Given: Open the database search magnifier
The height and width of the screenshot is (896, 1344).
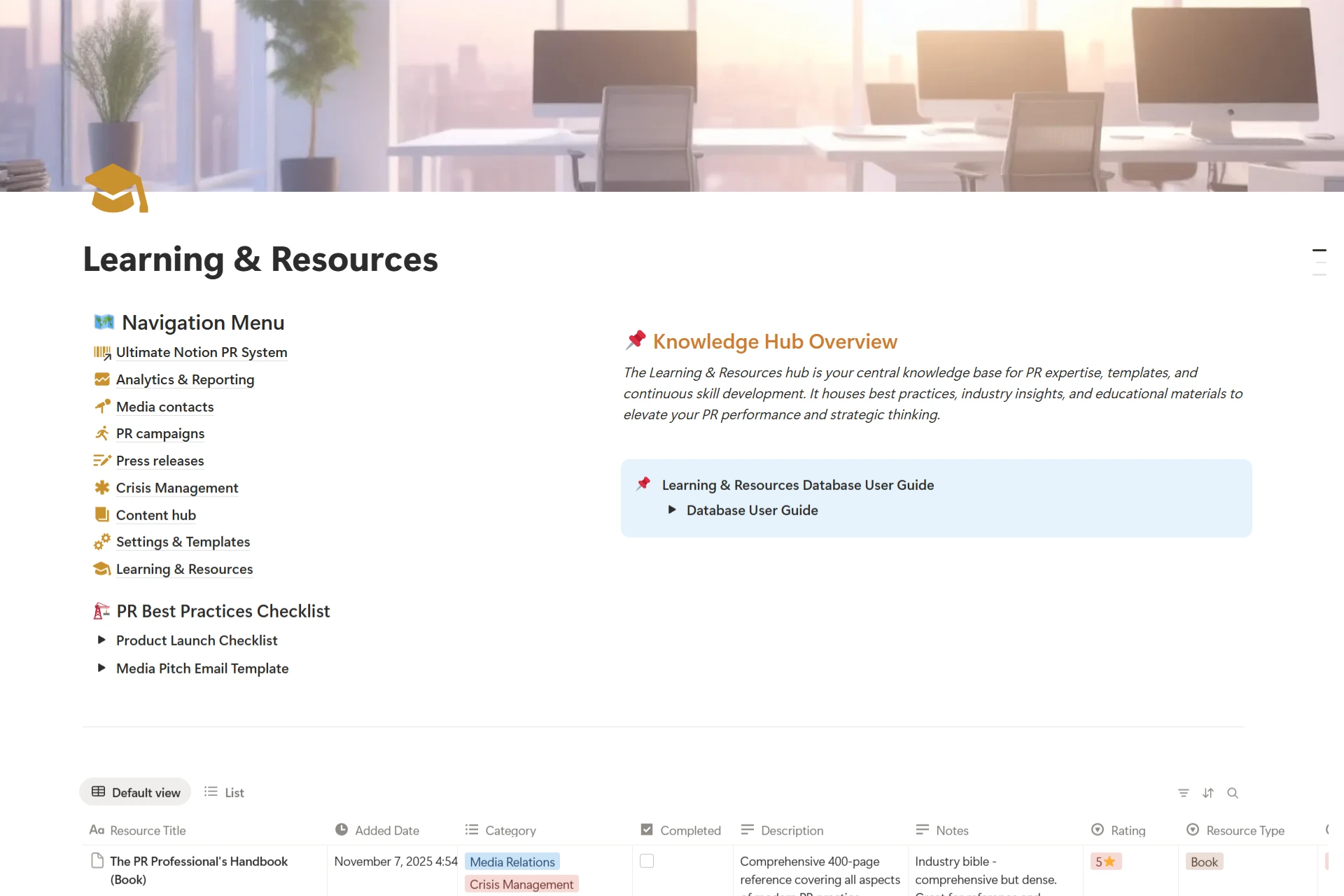Looking at the screenshot, I should point(1233,793).
